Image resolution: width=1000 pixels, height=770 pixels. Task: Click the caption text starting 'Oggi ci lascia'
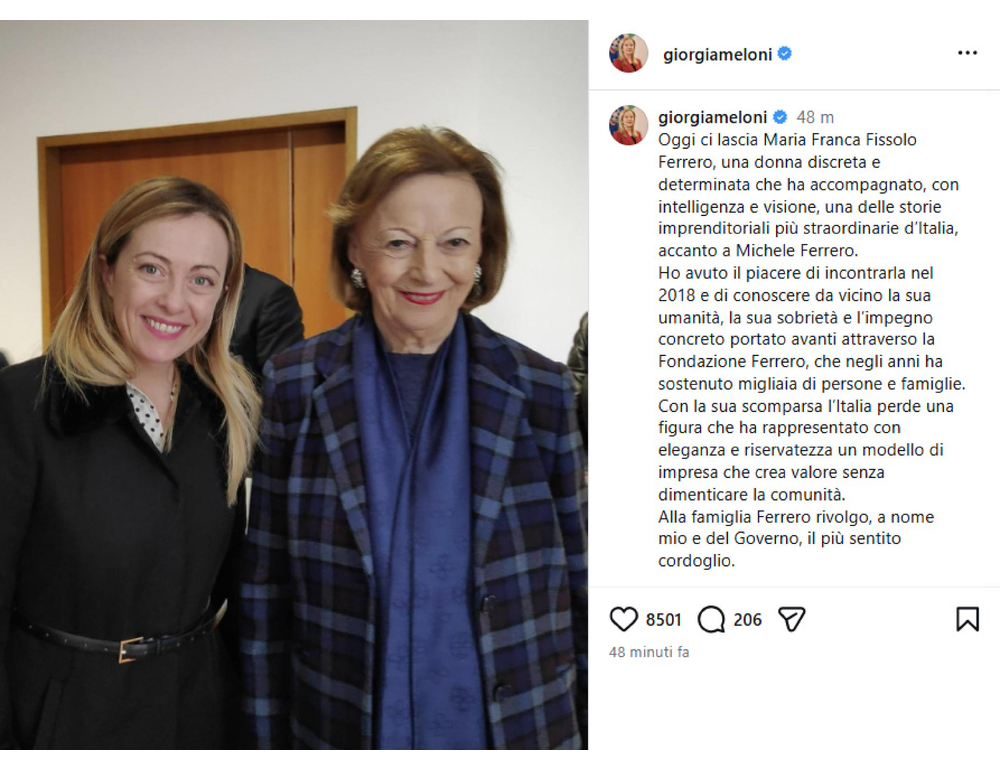[x=808, y=195]
